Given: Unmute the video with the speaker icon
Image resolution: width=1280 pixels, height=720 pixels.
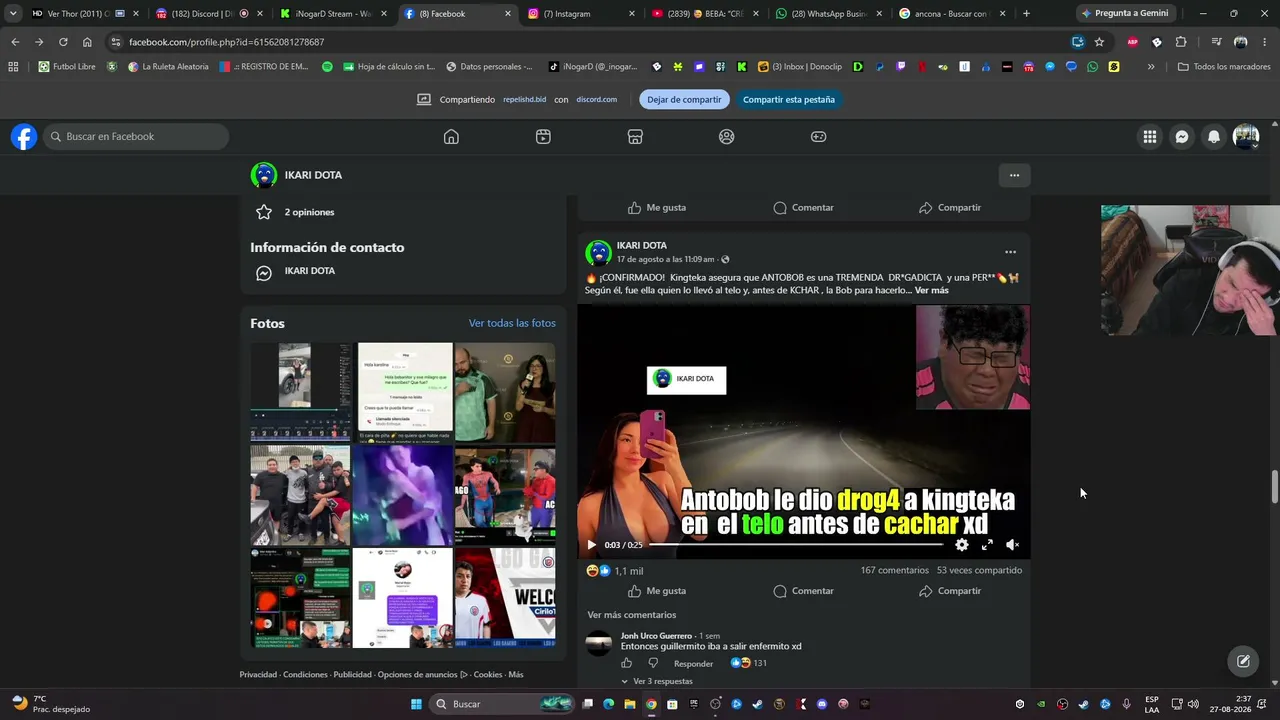Looking at the screenshot, I should tap(1012, 545).
